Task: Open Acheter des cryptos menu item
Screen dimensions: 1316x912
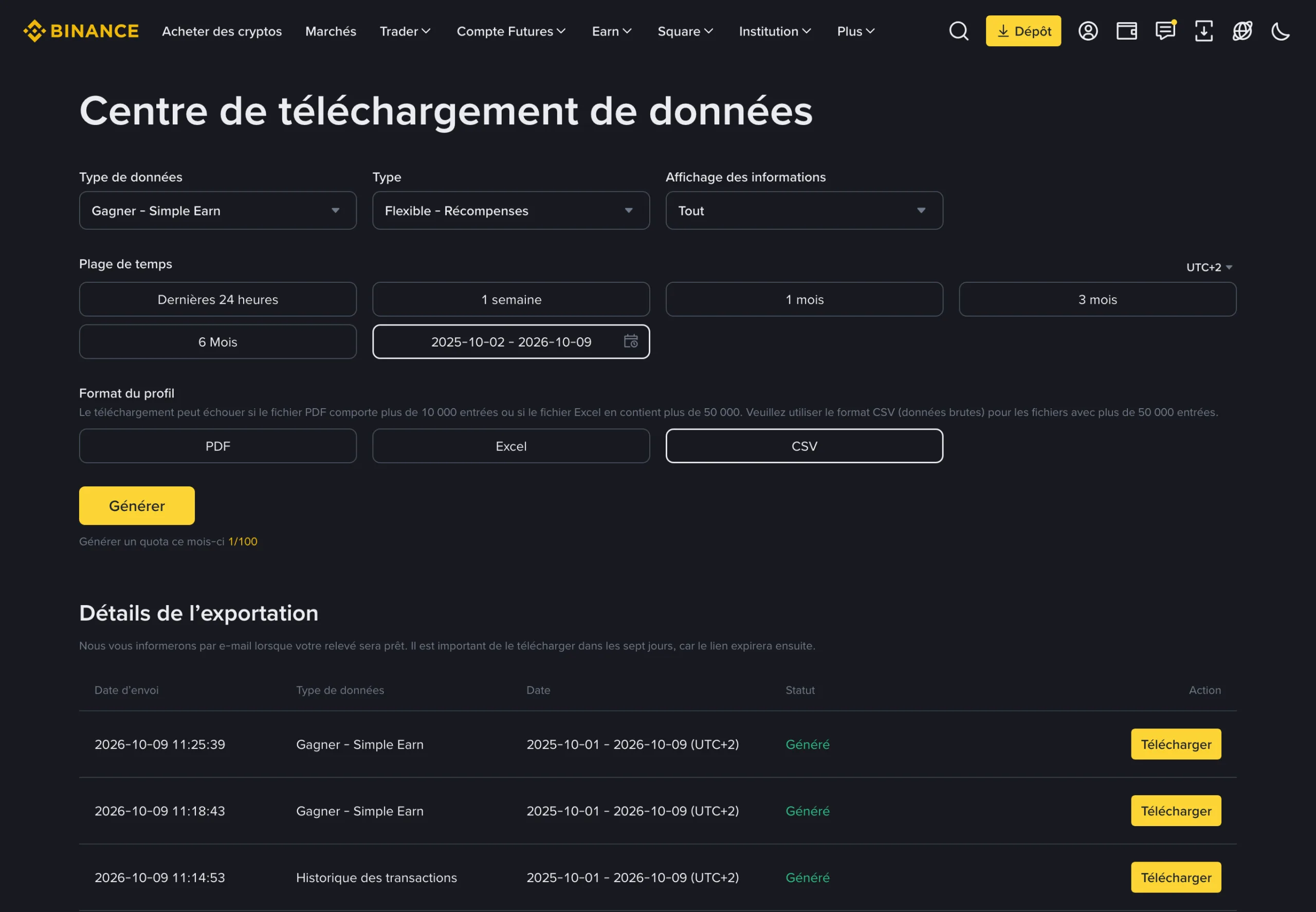Action: [x=222, y=31]
